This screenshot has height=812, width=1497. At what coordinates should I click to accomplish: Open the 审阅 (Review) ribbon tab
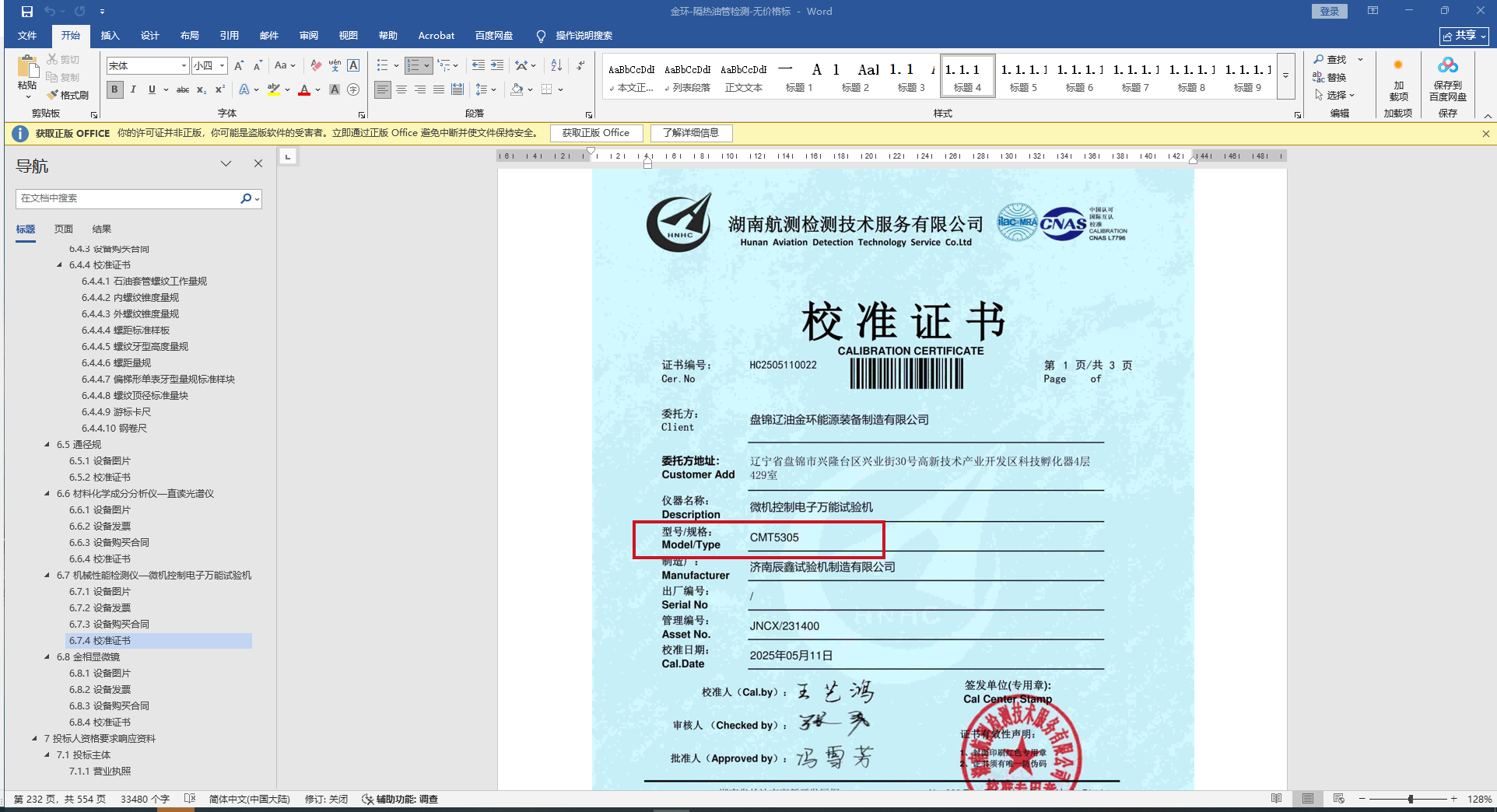309,36
